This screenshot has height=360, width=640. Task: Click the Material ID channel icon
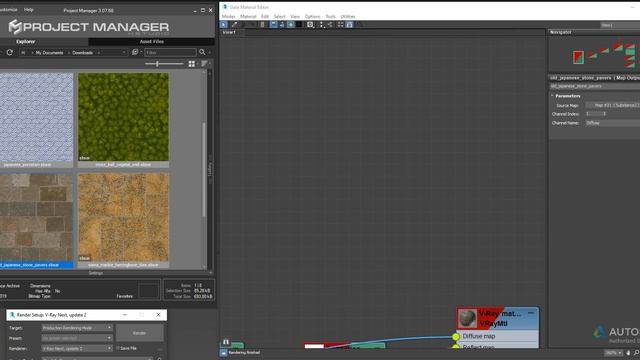coord(310,24)
